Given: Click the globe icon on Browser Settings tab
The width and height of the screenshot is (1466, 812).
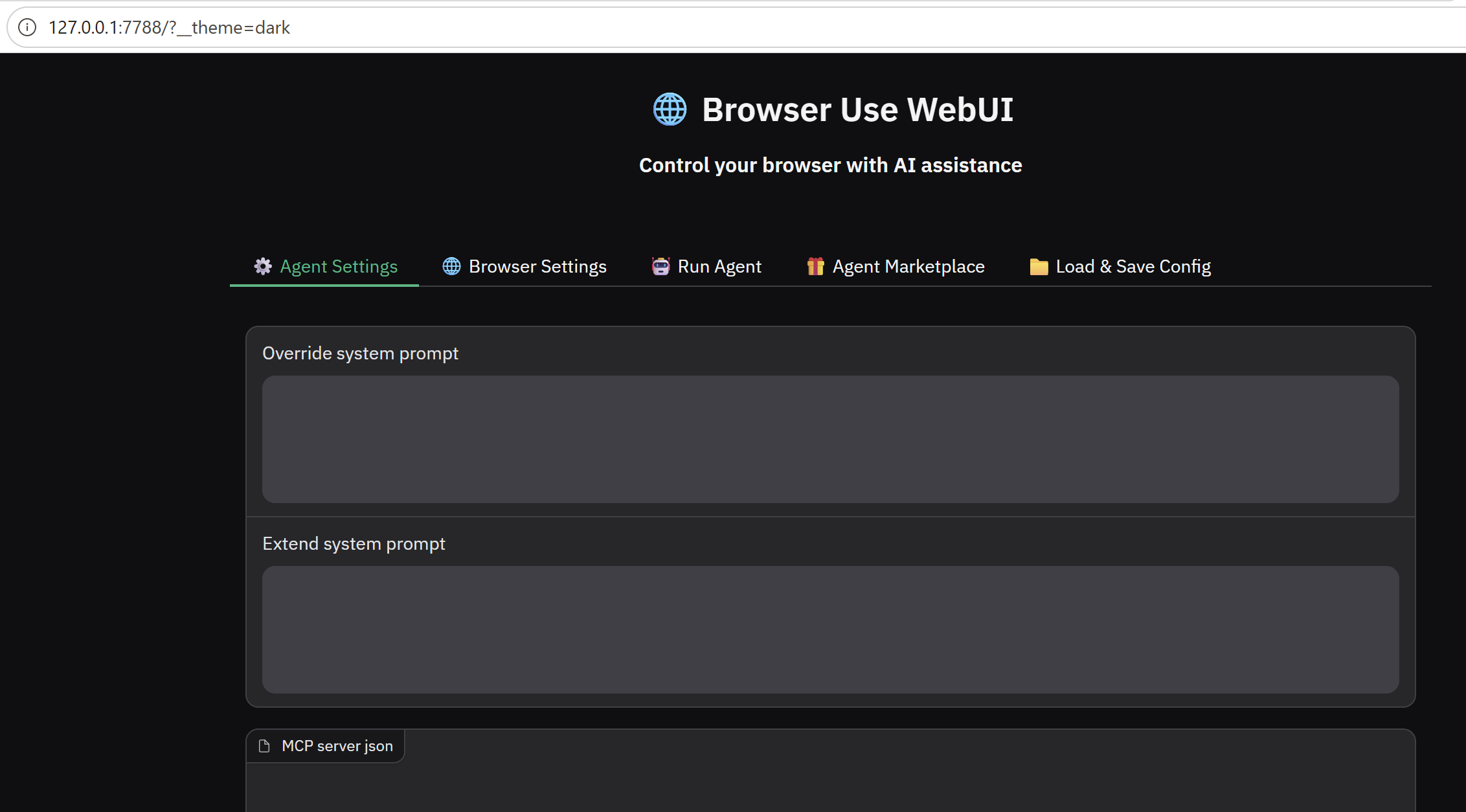Looking at the screenshot, I should click(451, 266).
